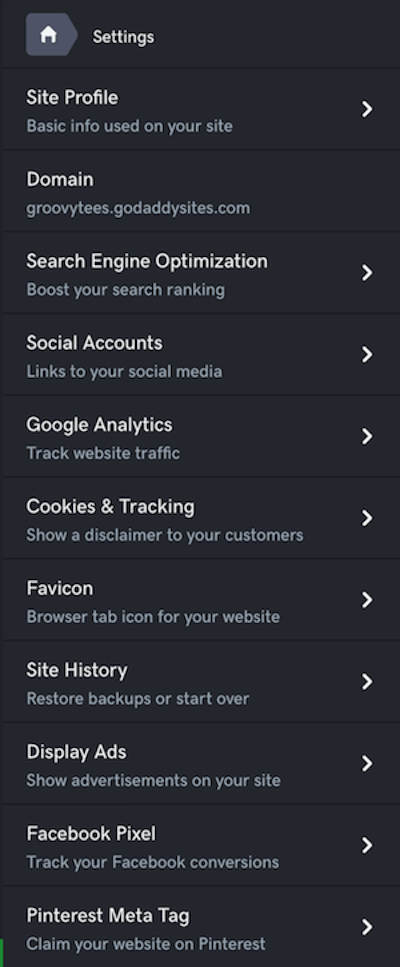Screen dimensions: 400x967
Task: Click arrow icon for Cookies & Tracking
Action: (x=367, y=518)
